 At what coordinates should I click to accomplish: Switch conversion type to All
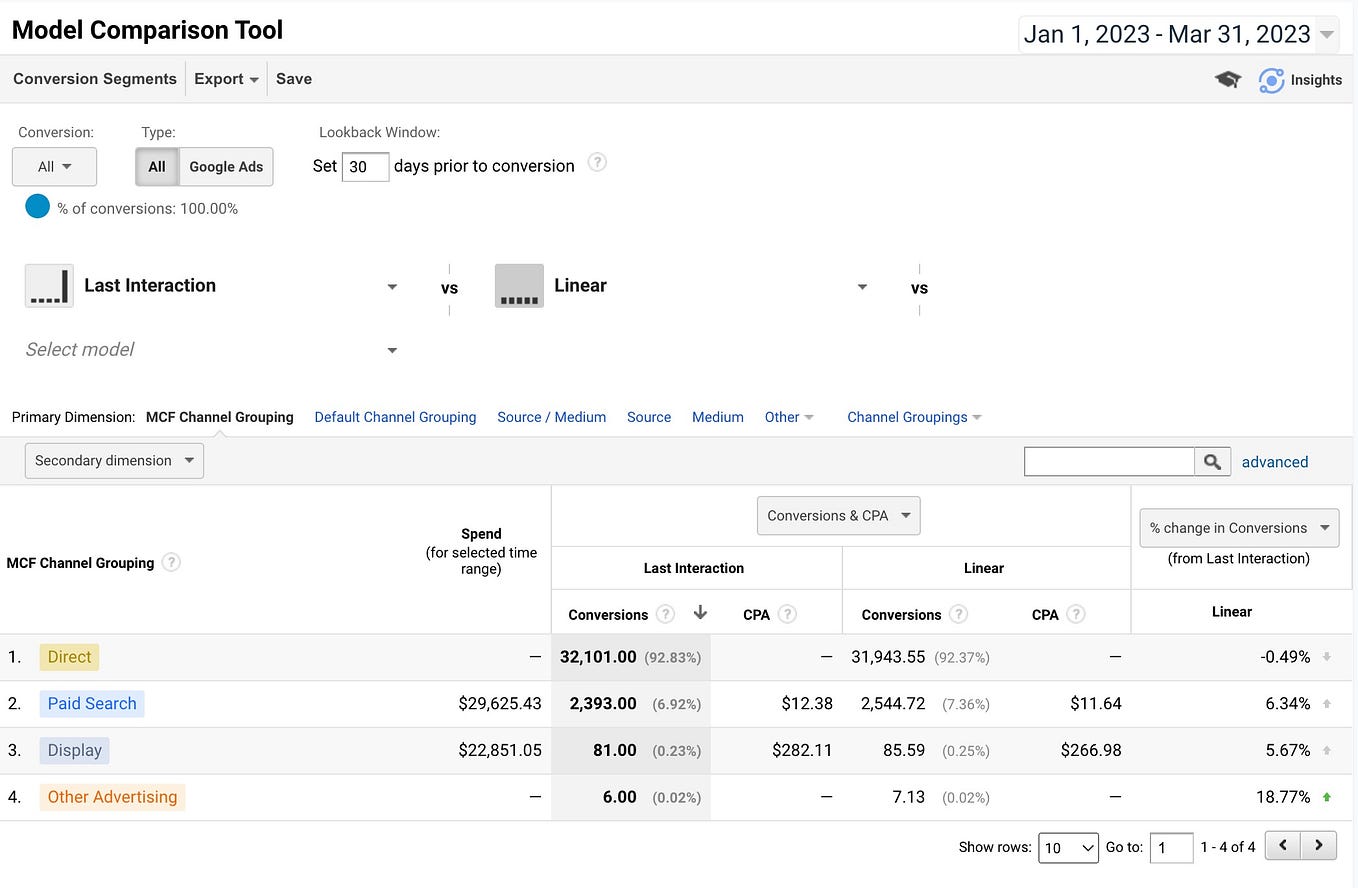point(156,167)
